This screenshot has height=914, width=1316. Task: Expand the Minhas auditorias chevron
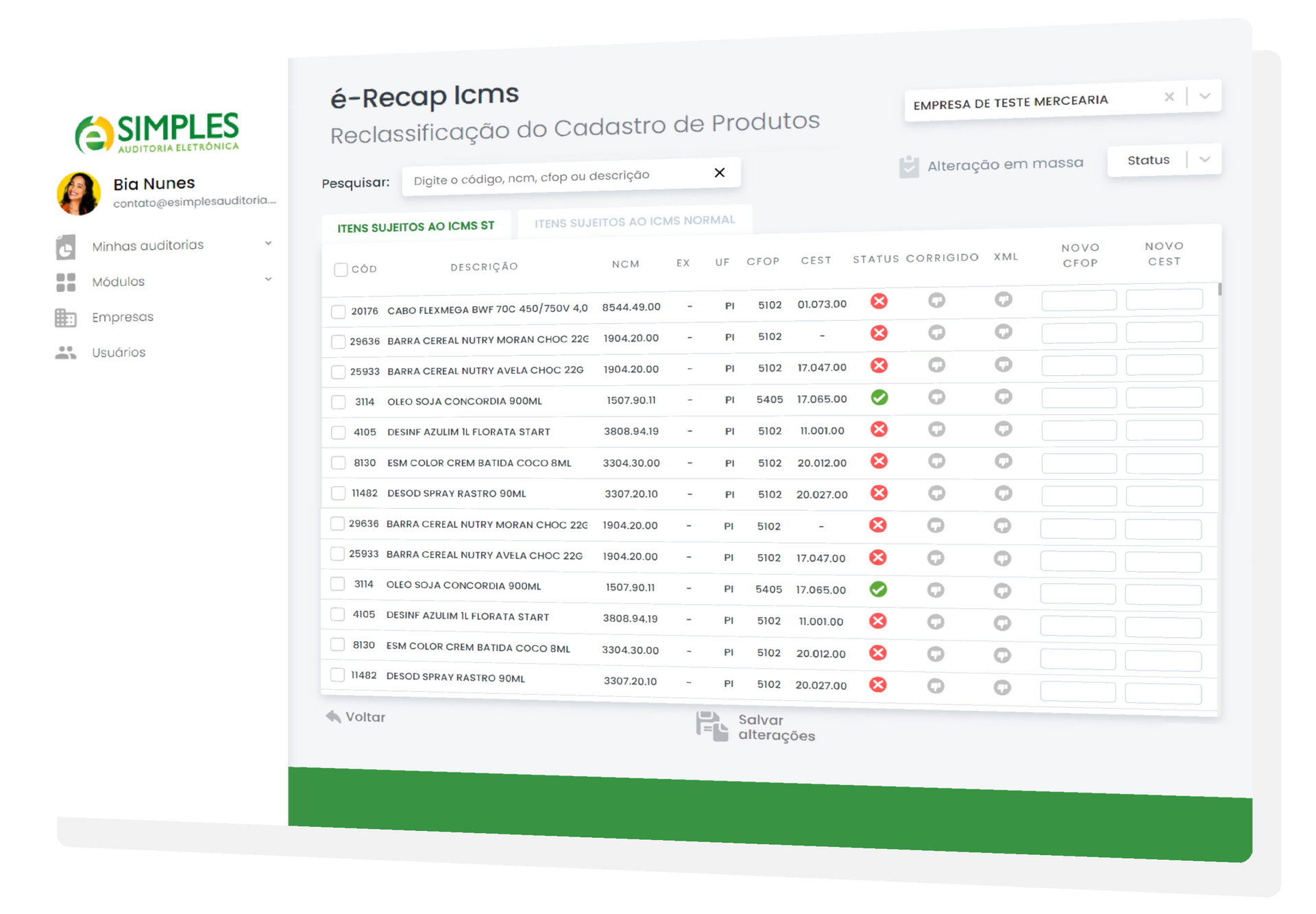269,243
